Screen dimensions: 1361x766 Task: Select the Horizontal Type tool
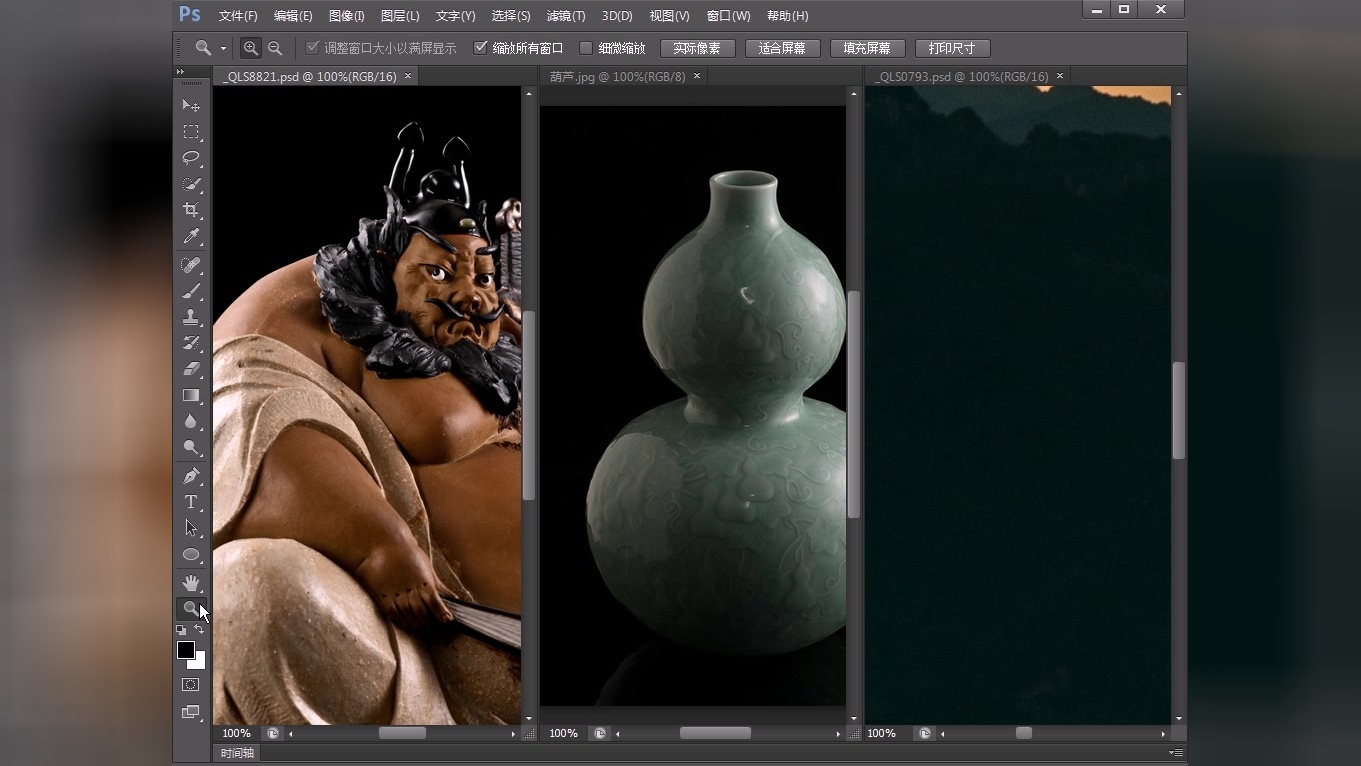(190, 502)
